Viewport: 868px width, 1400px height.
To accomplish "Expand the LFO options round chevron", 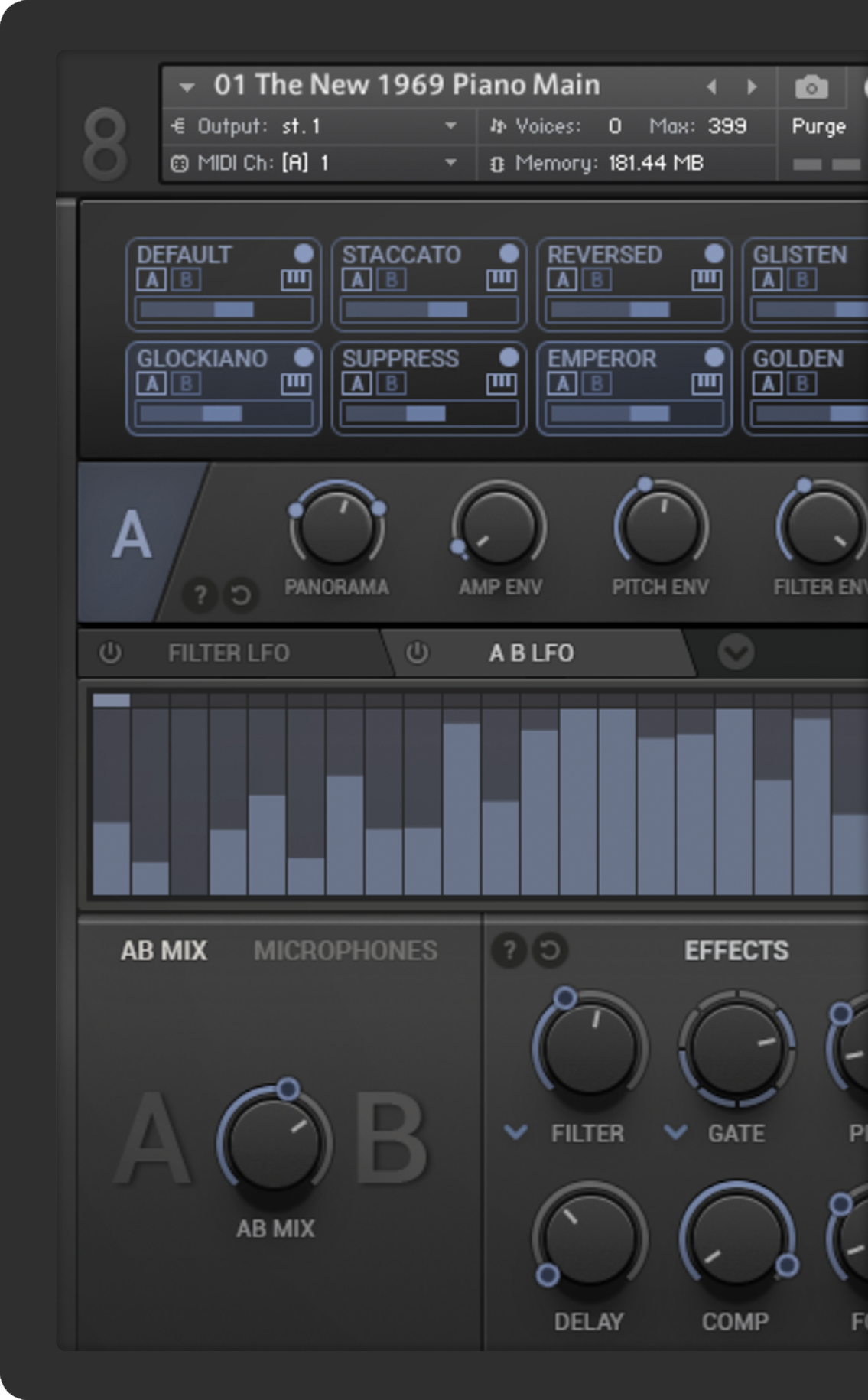I will (736, 653).
